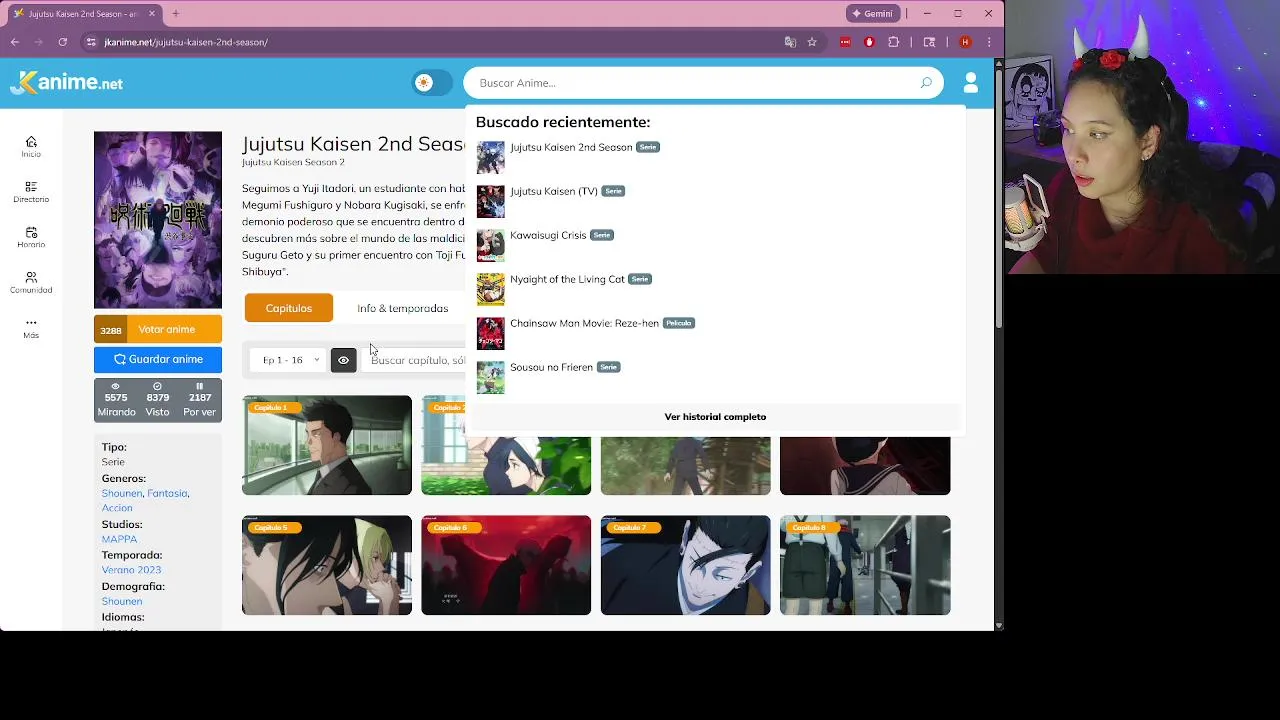Toggle the eye visibility button beside episode range
This screenshot has width=1280, height=720.
[x=343, y=360]
